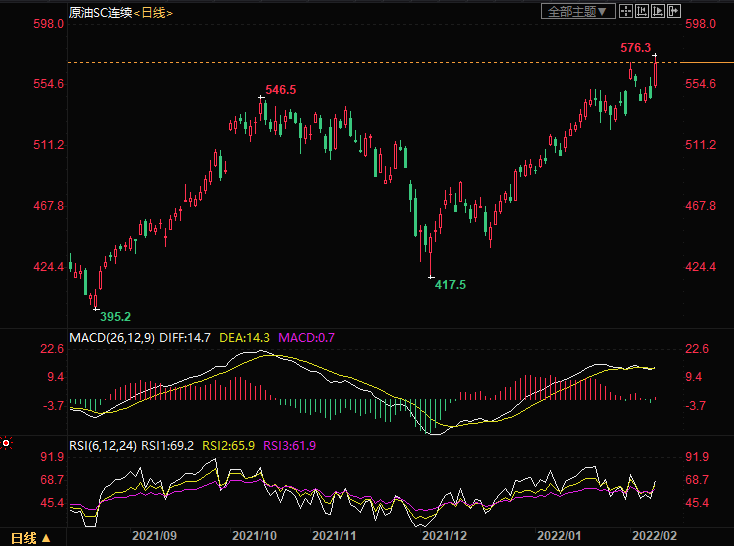This screenshot has height=546, width=734.
Task: Click the jump-to-start icon in top toolbar
Action: tap(641, 12)
